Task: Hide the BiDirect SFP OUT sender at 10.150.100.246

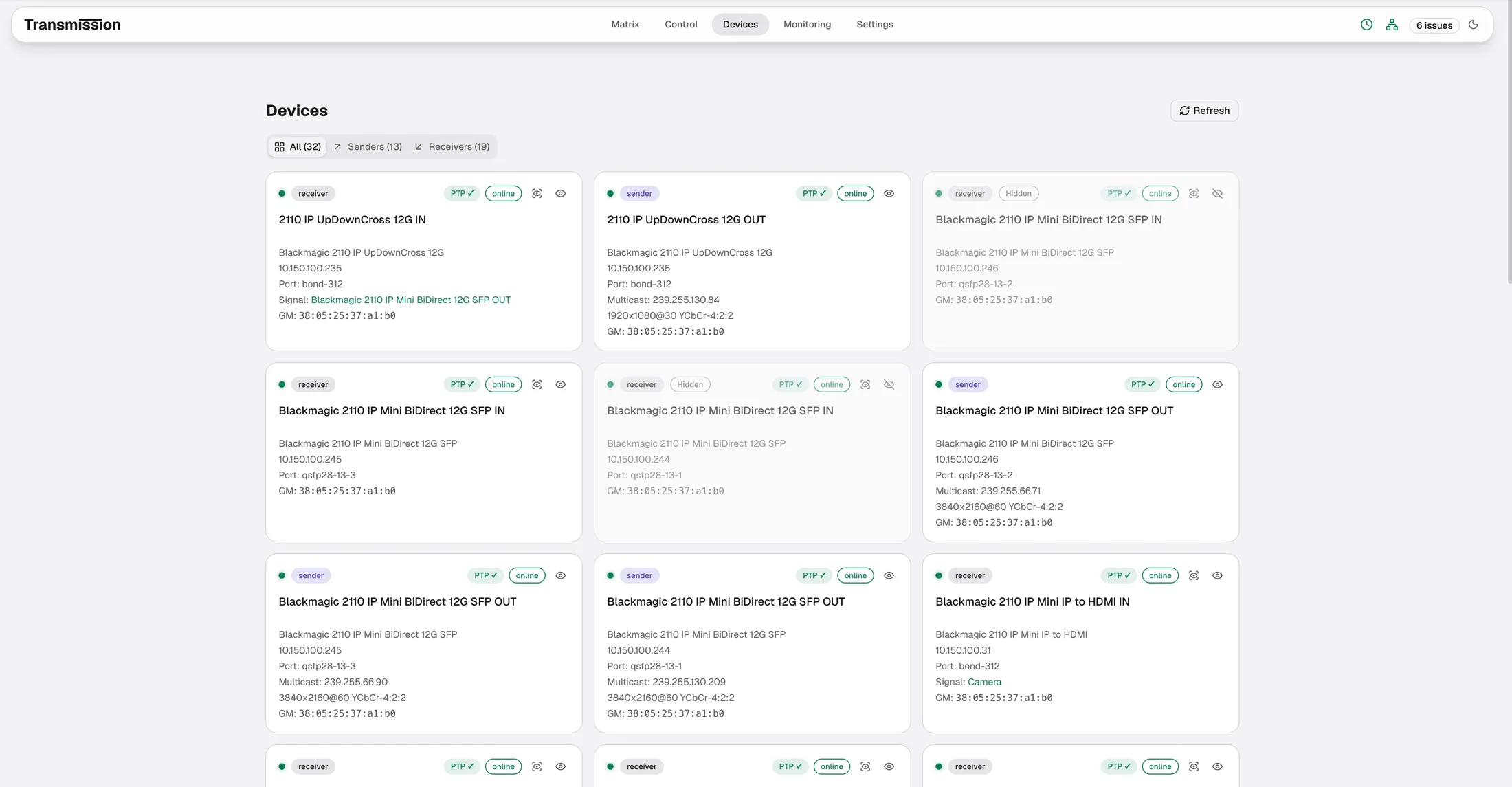Action: pyautogui.click(x=1218, y=385)
